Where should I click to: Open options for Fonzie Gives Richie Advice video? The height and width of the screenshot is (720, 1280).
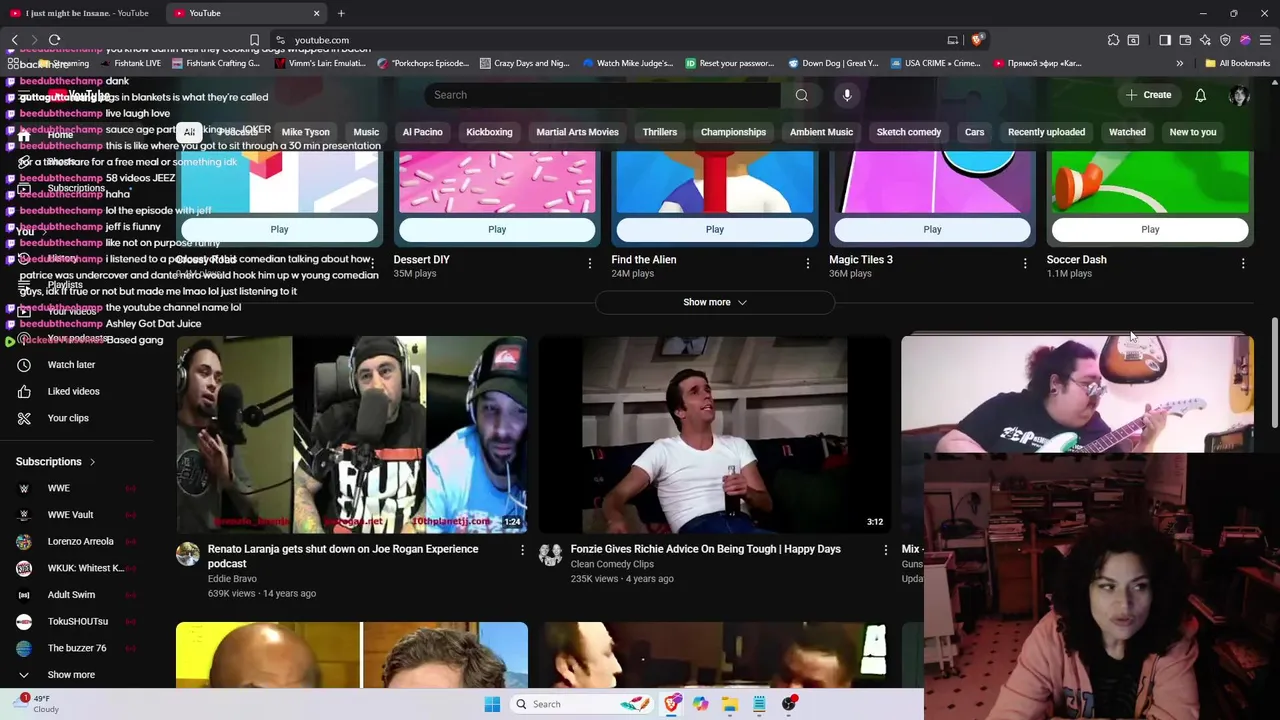(x=885, y=550)
